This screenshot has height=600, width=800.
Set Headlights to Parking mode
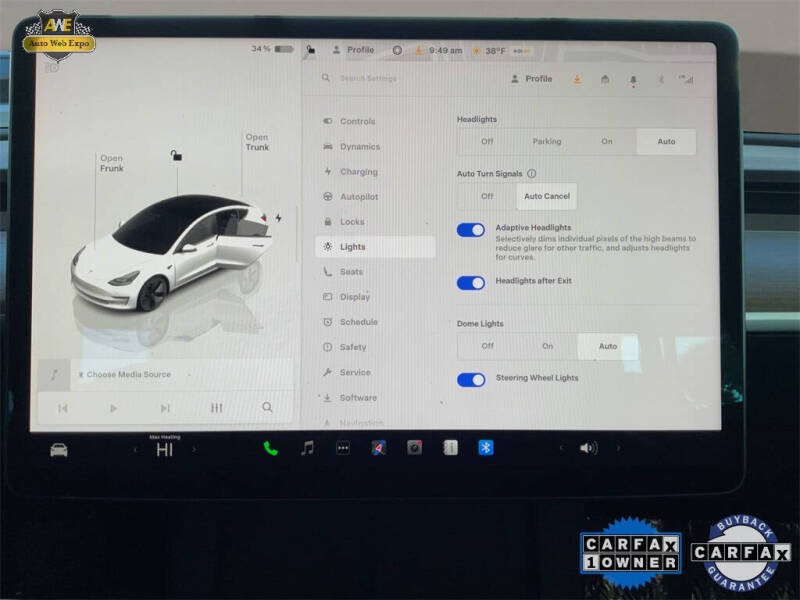point(547,141)
